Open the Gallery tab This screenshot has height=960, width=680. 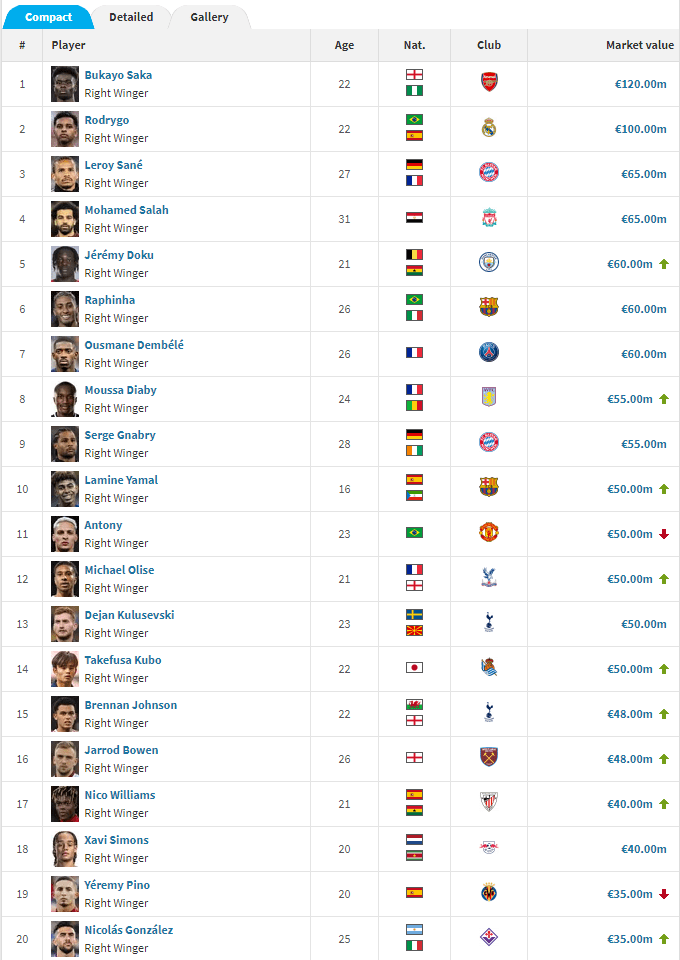pos(209,17)
